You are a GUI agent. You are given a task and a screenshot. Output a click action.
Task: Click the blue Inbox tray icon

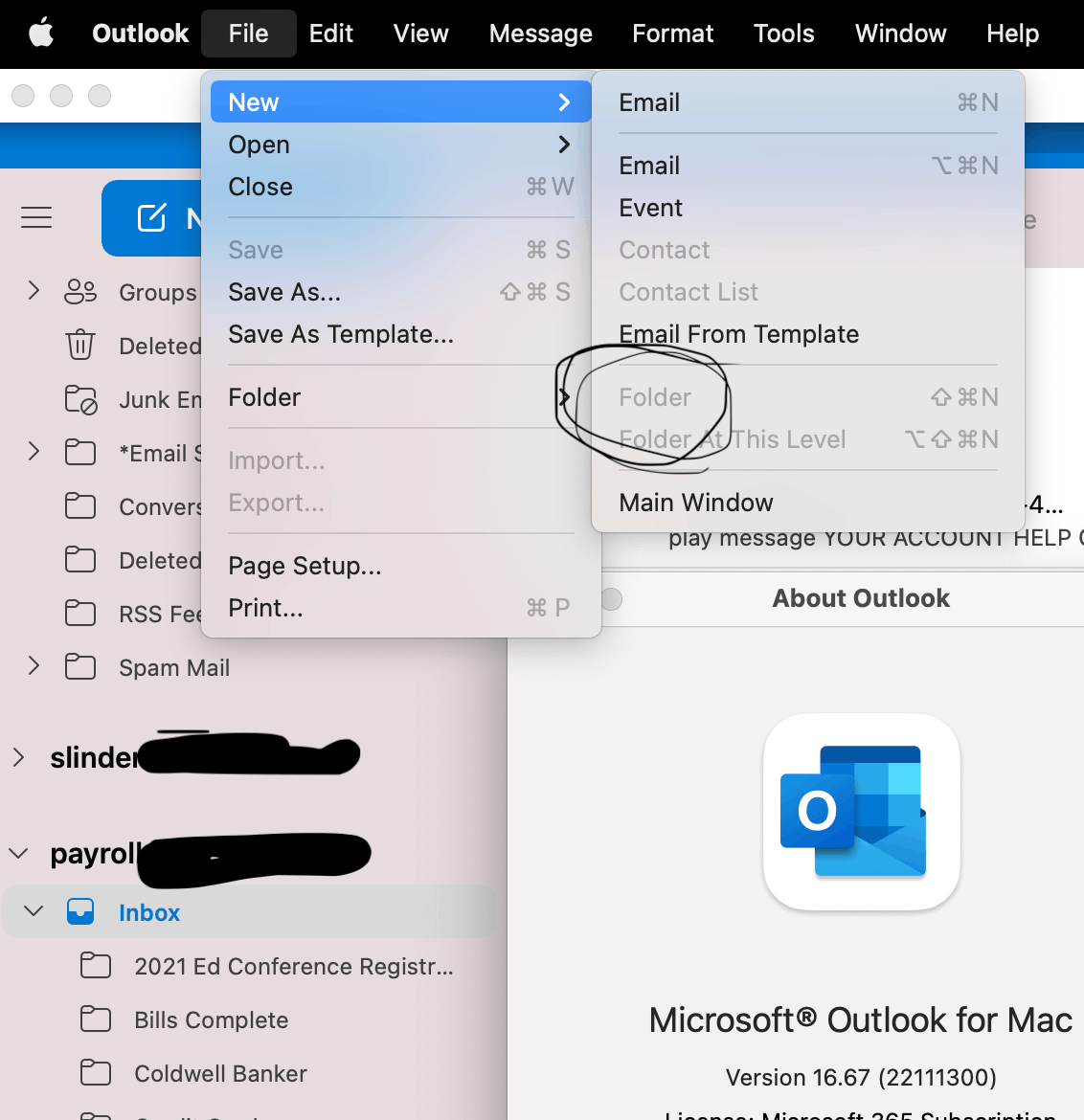point(80,911)
